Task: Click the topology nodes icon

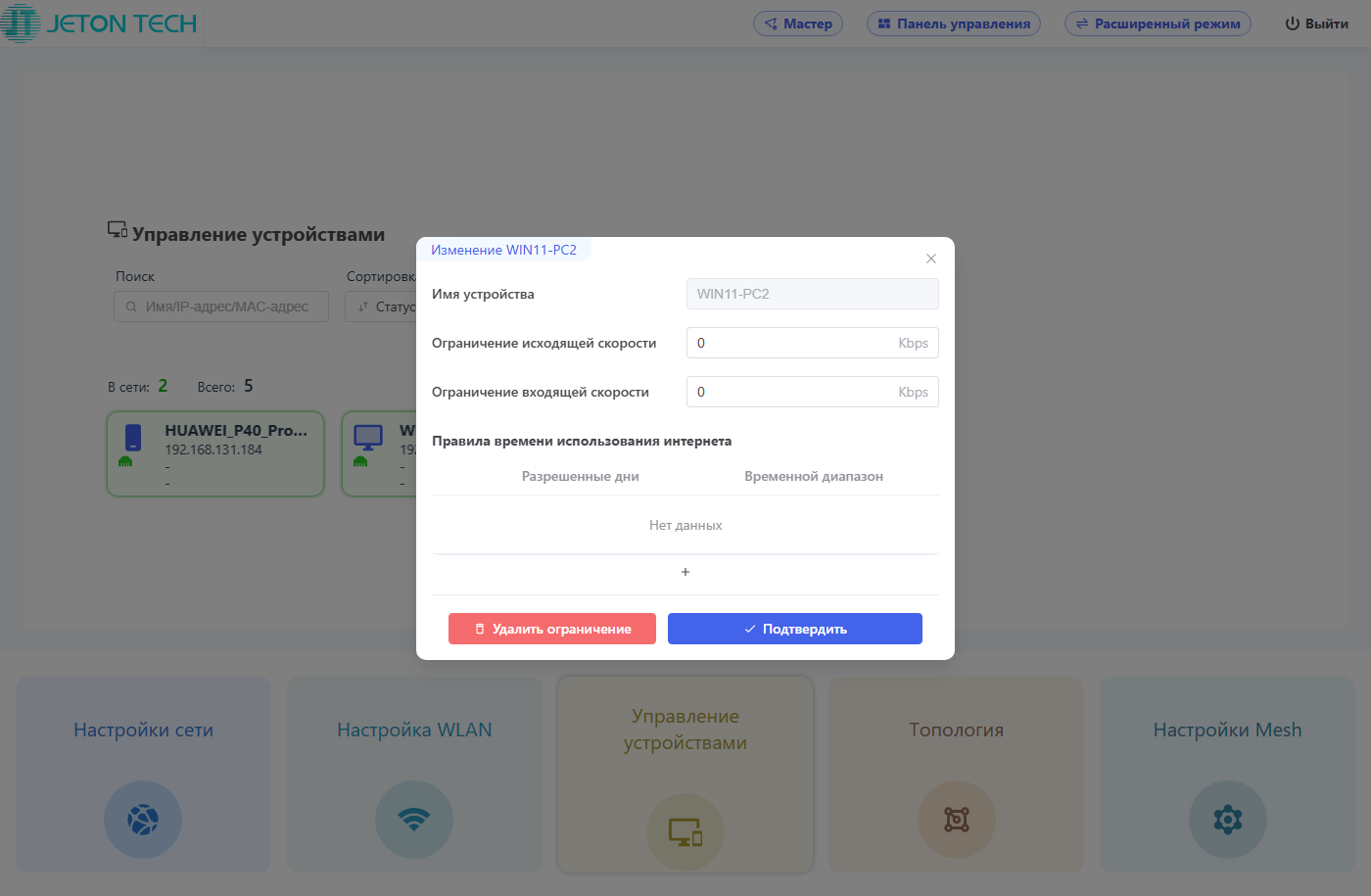Action: [x=957, y=820]
